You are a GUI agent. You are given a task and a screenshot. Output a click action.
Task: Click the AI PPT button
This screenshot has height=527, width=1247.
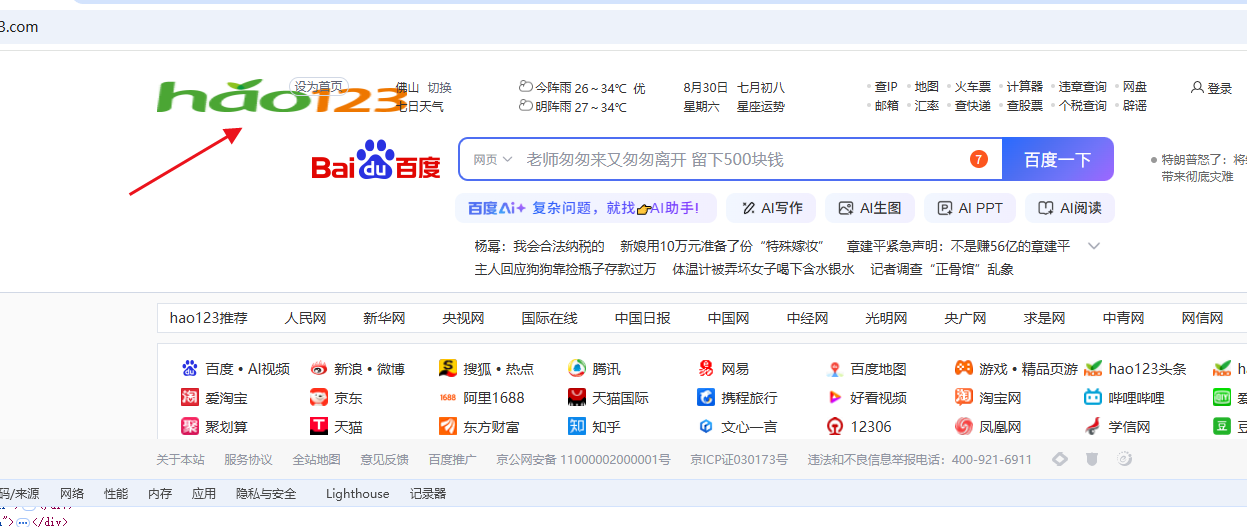970,208
